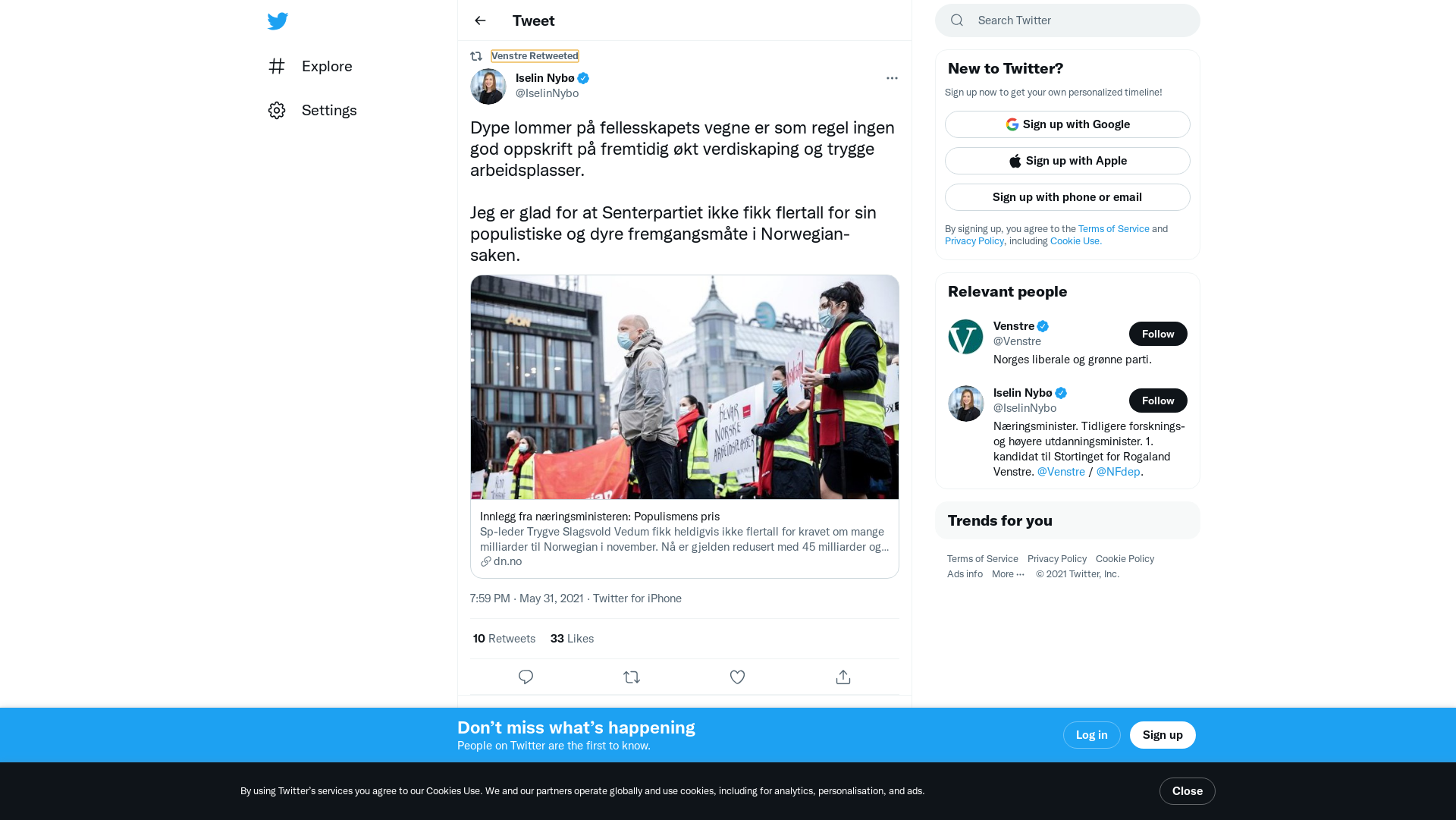Open Settings from the sidebar
This screenshot has height=820, width=1456.
click(312, 110)
